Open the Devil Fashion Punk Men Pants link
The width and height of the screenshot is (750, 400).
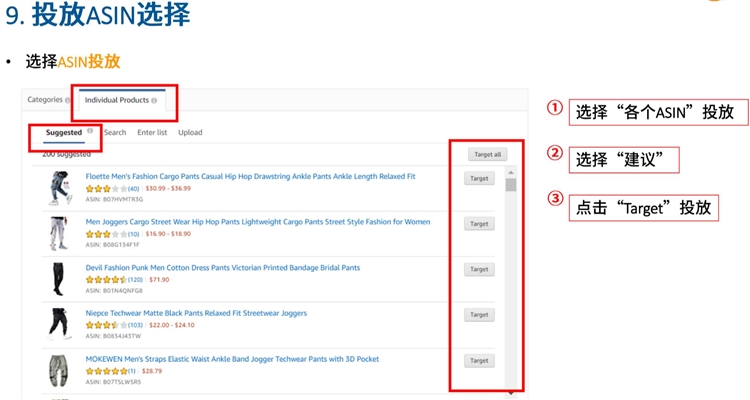(x=223, y=268)
